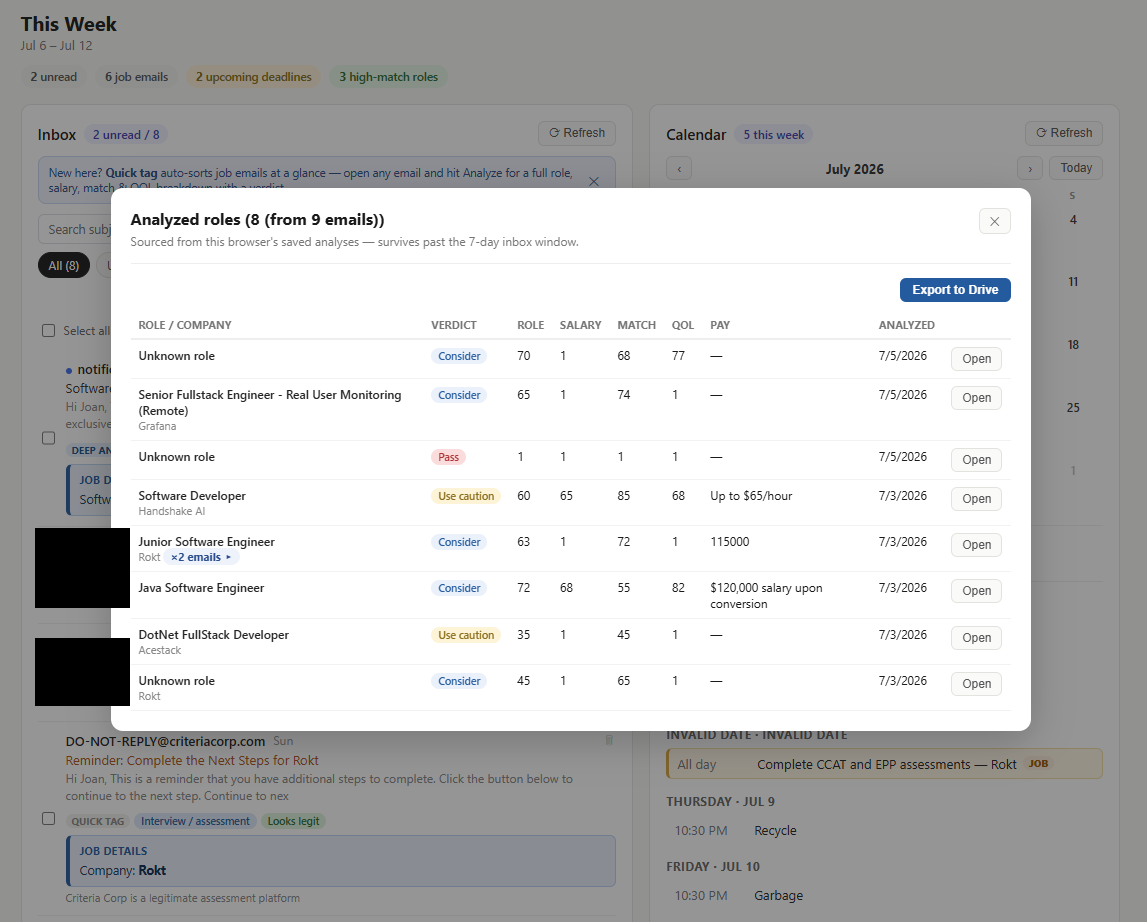The image size is (1147, 922).
Task: Expand the ×2 emails chip under Rokt
Action: (x=201, y=558)
